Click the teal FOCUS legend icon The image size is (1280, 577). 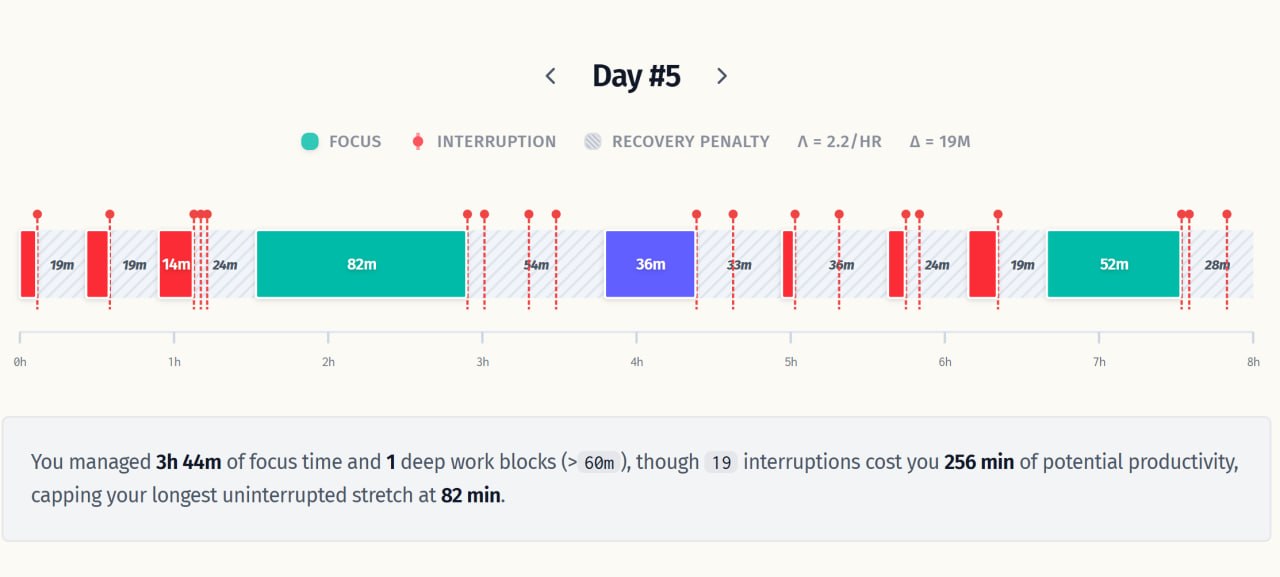[310, 142]
